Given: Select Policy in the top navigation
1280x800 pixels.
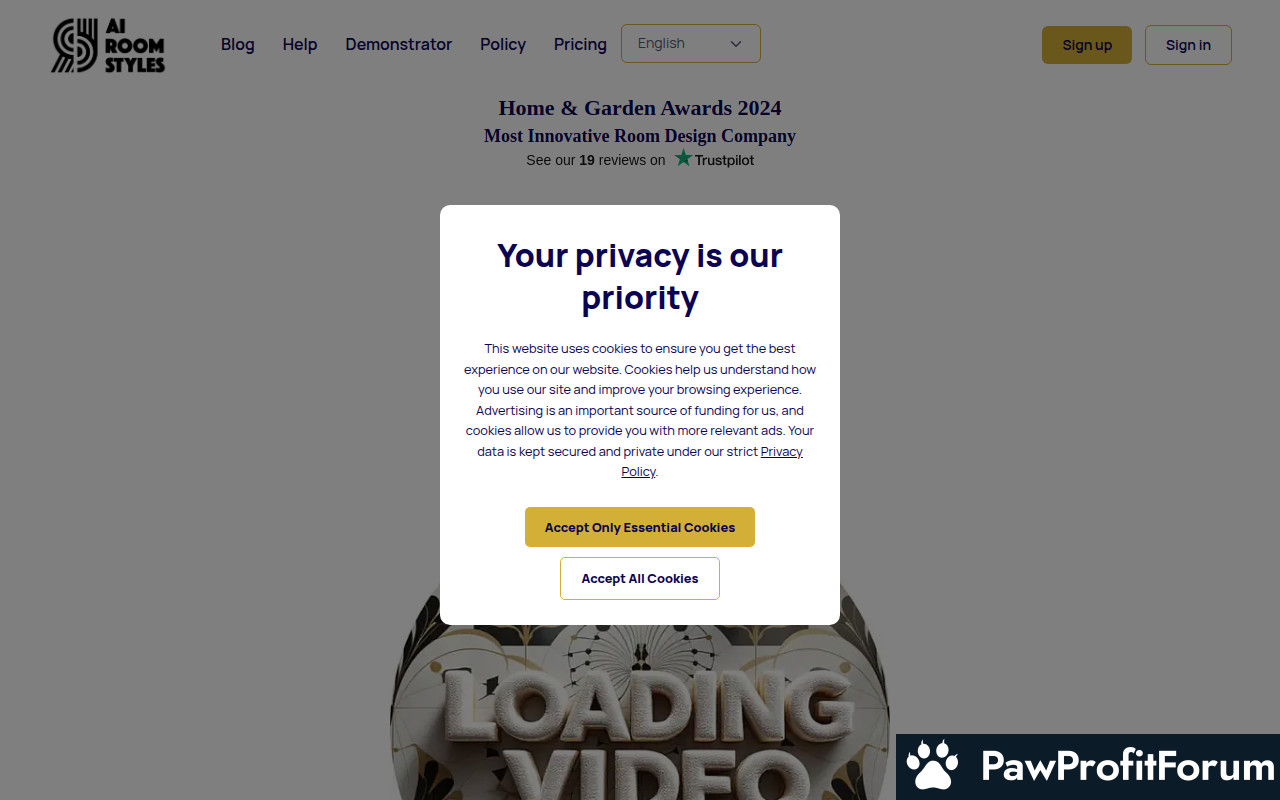Looking at the screenshot, I should pos(502,45).
